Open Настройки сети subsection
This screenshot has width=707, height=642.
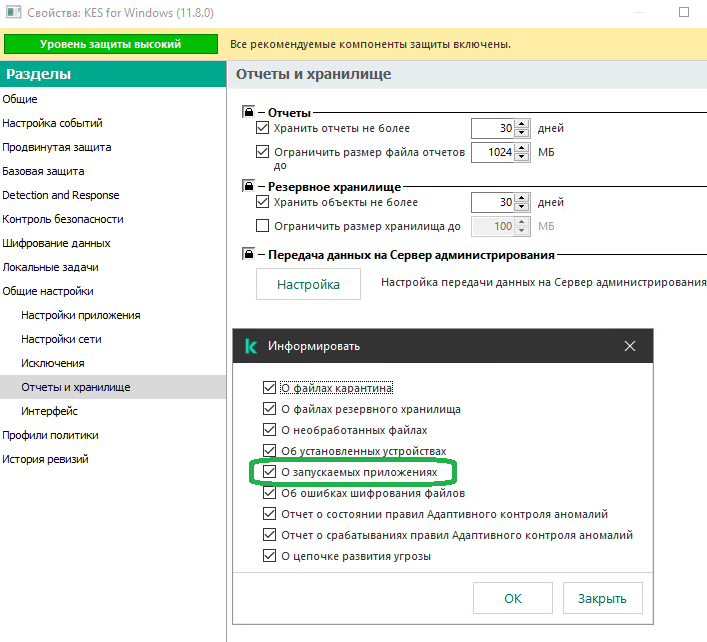pyautogui.click(x=113, y=339)
